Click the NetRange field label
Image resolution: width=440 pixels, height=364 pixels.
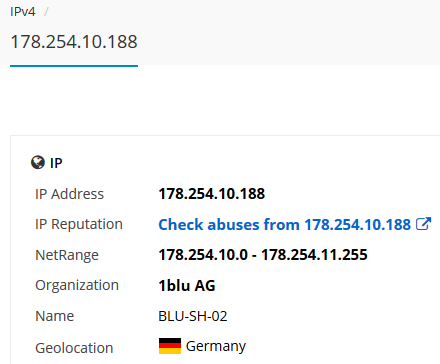(x=67, y=255)
